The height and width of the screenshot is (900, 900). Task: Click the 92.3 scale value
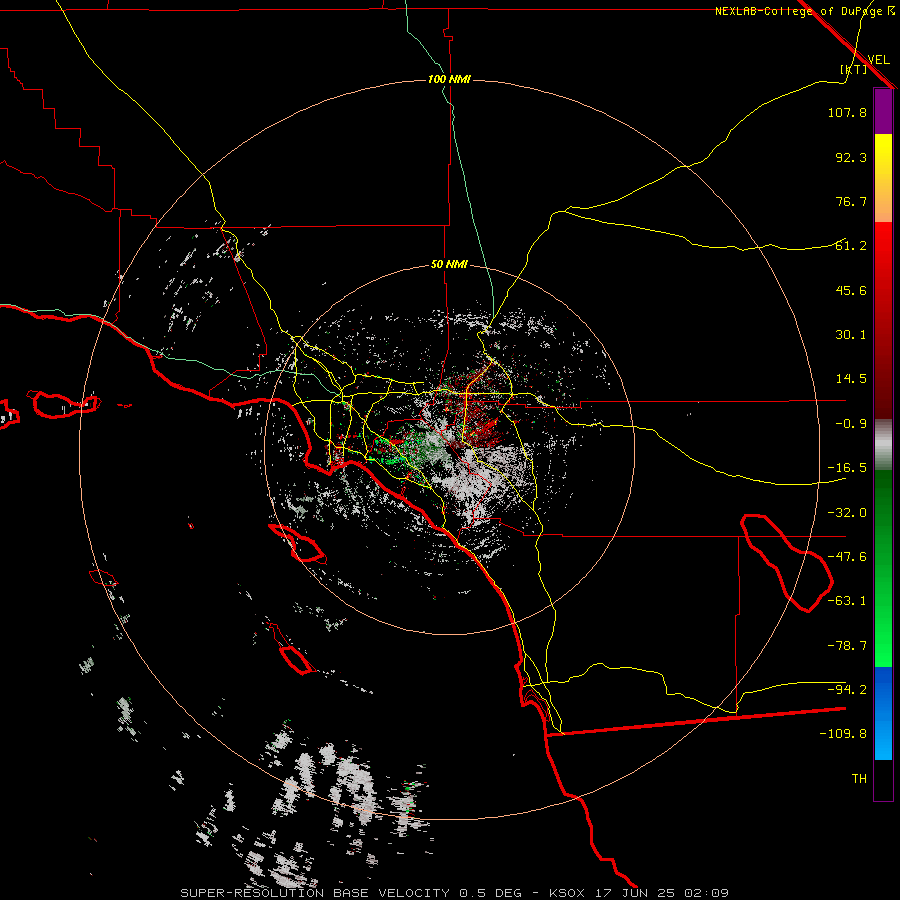[x=851, y=157]
